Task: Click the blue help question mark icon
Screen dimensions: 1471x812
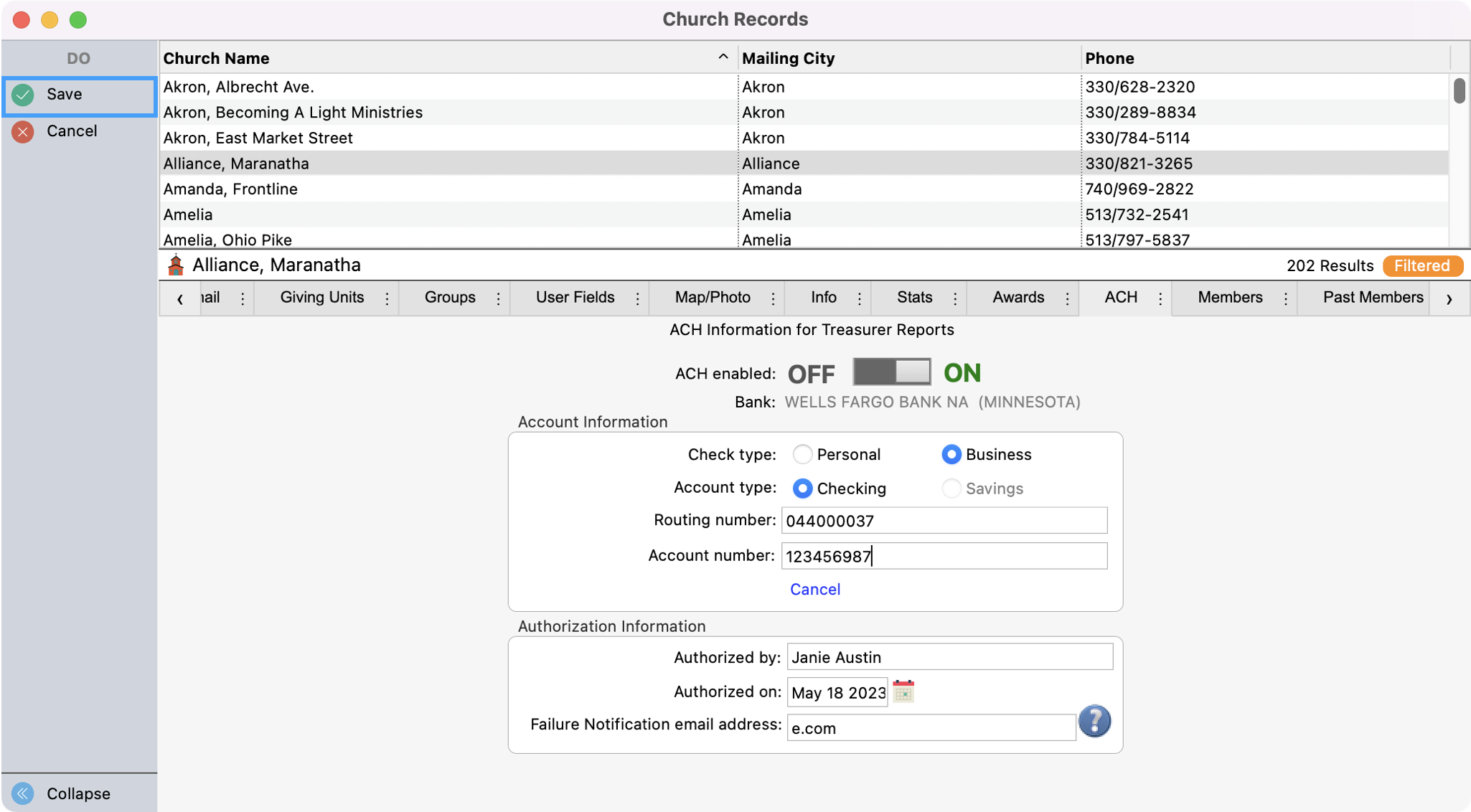Action: click(1094, 721)
